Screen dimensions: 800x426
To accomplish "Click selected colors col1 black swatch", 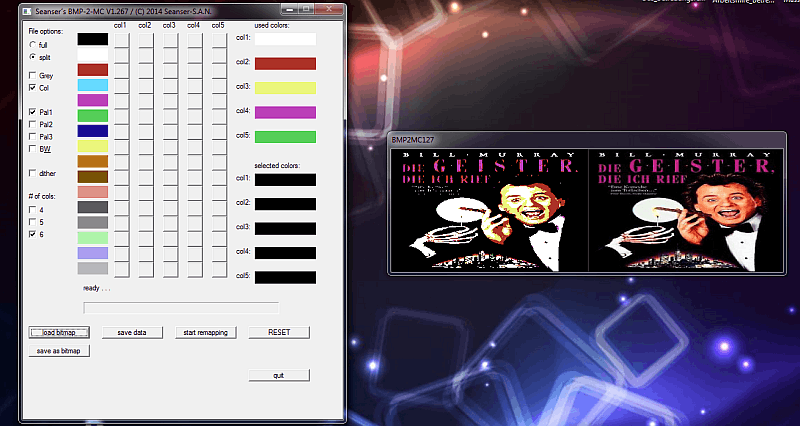I will (285, 180).
